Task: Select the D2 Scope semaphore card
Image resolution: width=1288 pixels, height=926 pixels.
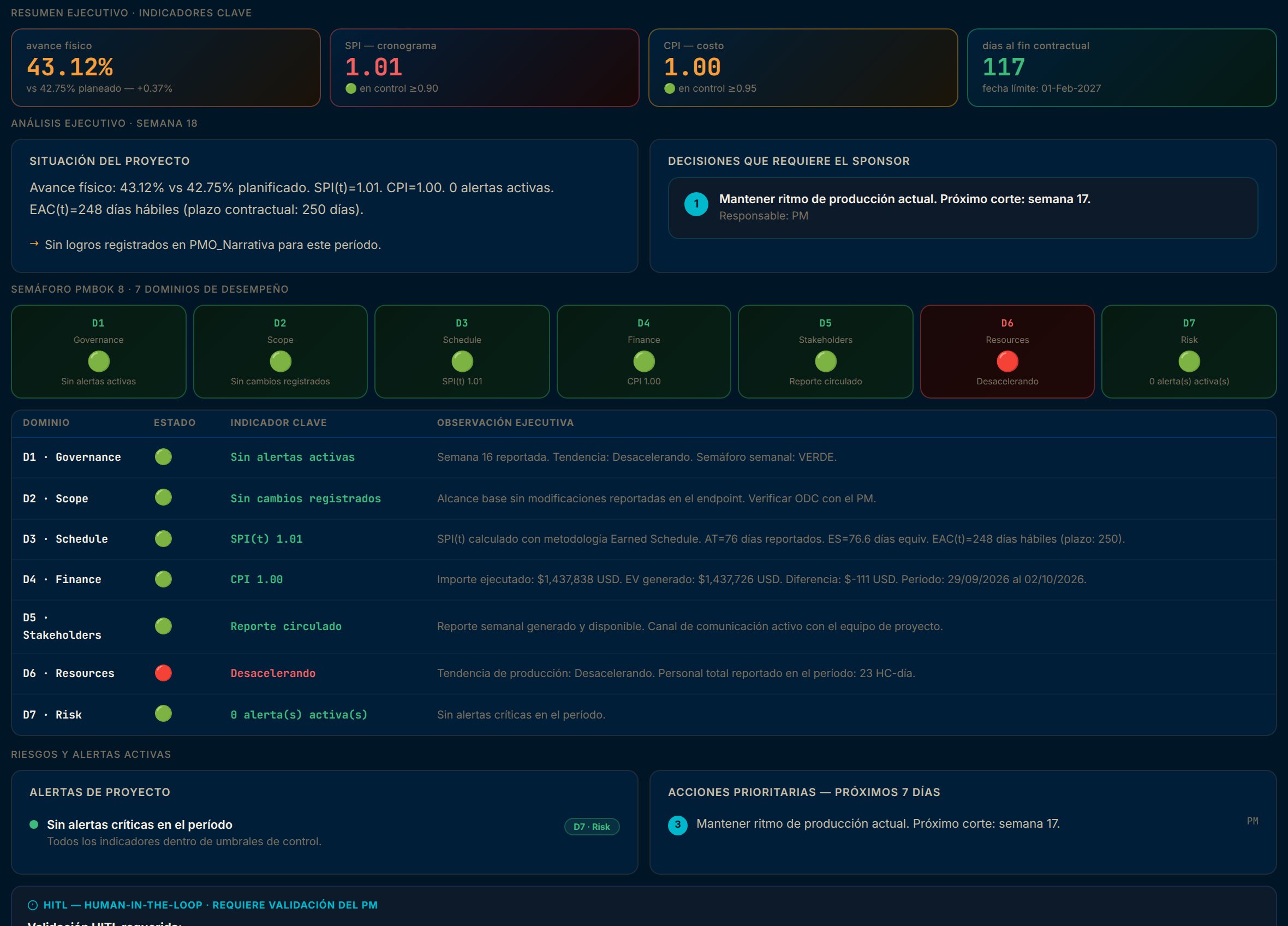Action: 280,352
